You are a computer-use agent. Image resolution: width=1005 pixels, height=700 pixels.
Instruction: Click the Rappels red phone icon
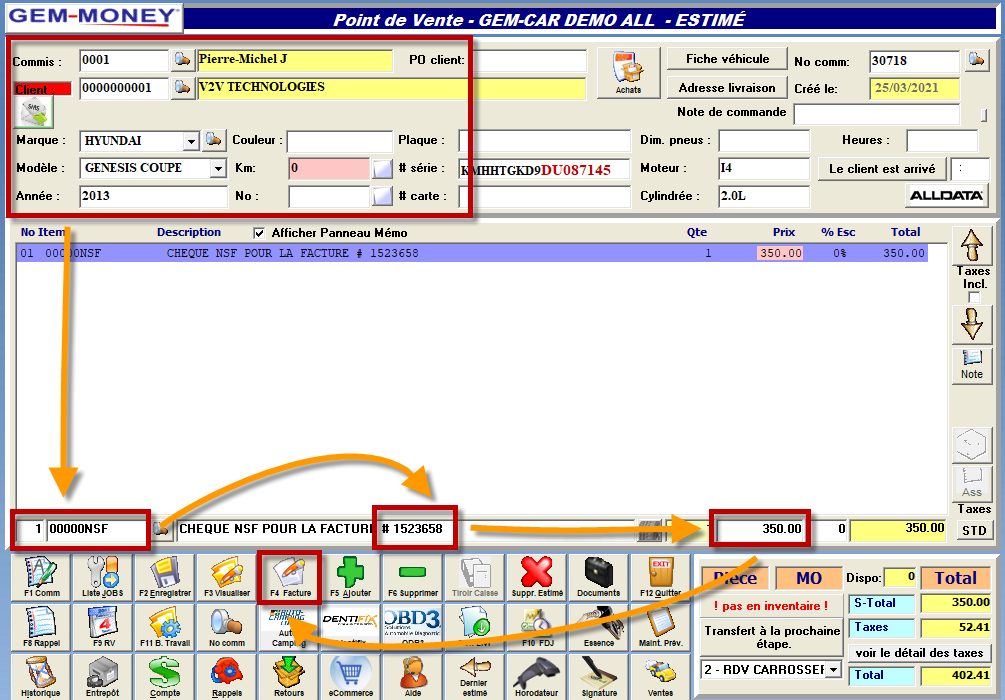[x=227, y=676]
